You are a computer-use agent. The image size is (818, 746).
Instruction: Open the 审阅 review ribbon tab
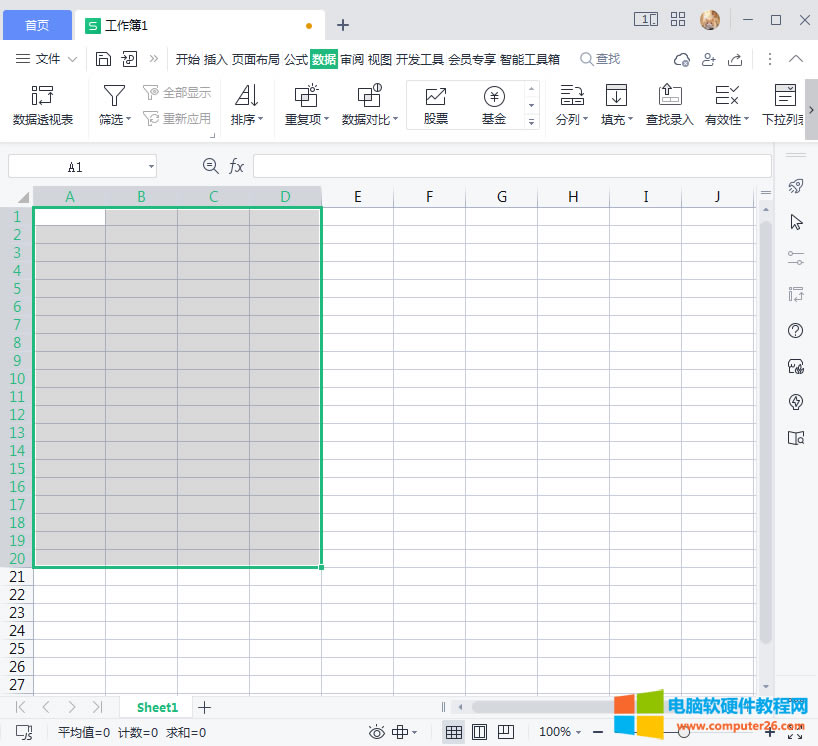(x=352, y=59)
